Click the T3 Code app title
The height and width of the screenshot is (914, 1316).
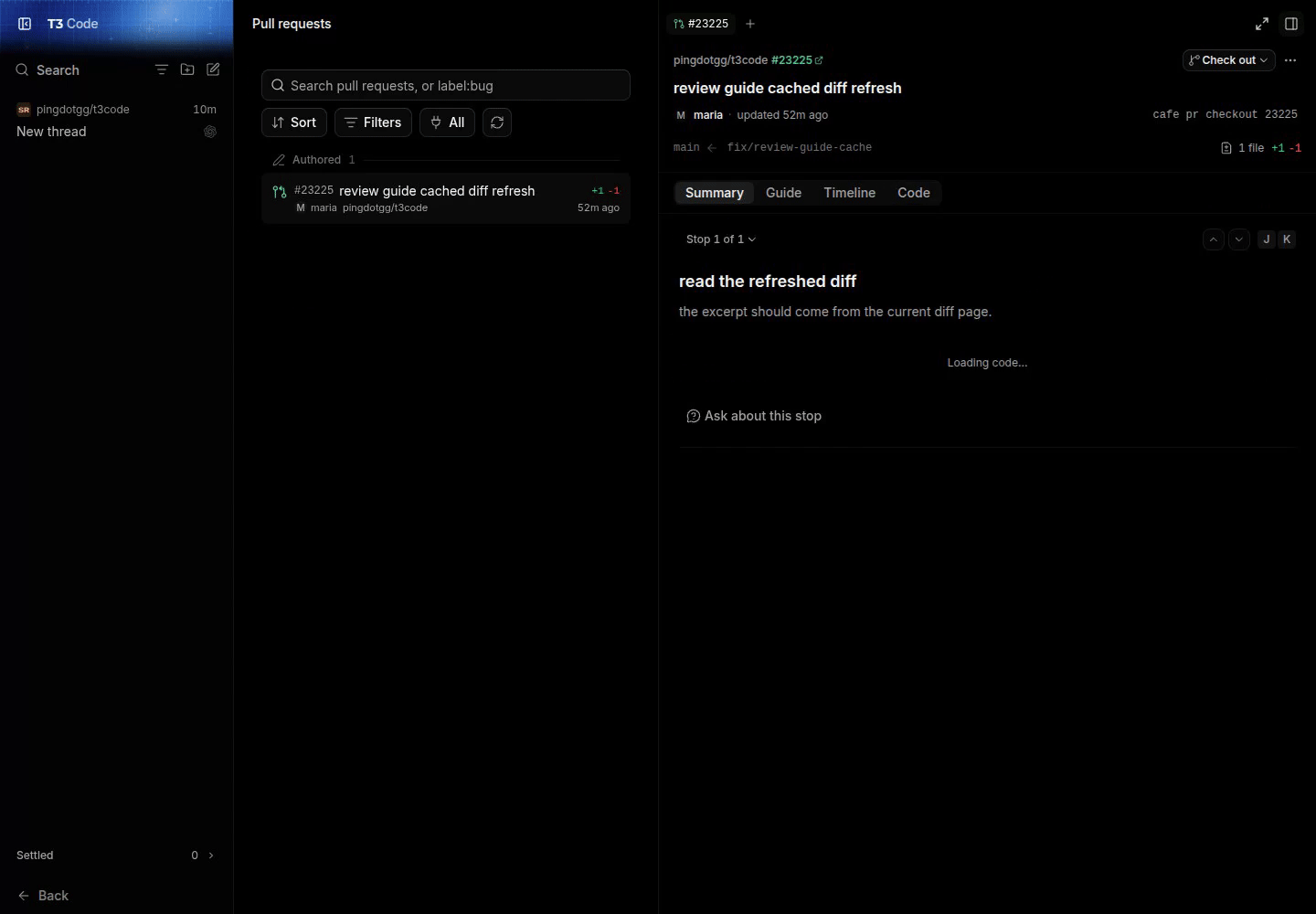coord(72,24)
